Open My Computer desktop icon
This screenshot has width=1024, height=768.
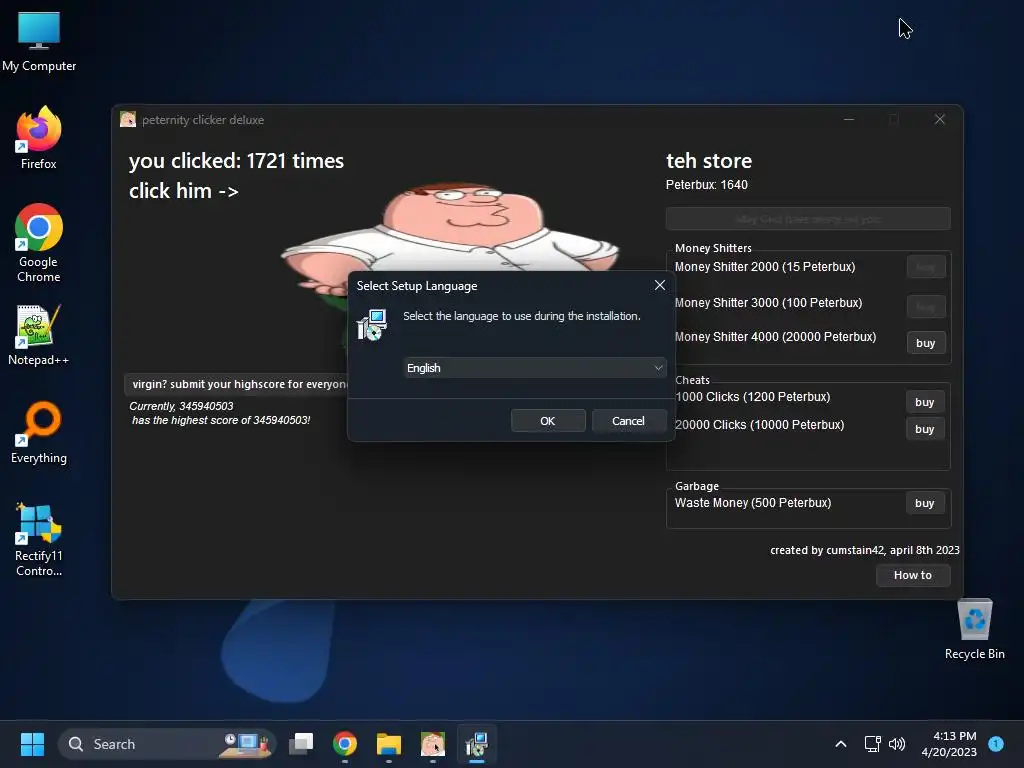(39, 40)
